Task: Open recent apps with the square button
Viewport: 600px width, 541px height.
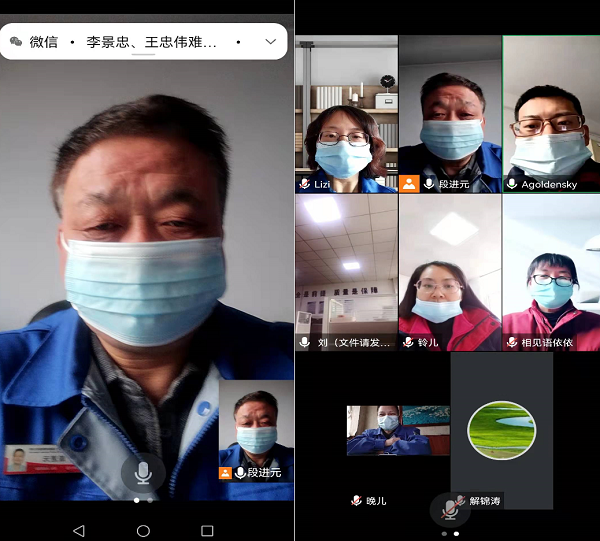Action: 207,530
